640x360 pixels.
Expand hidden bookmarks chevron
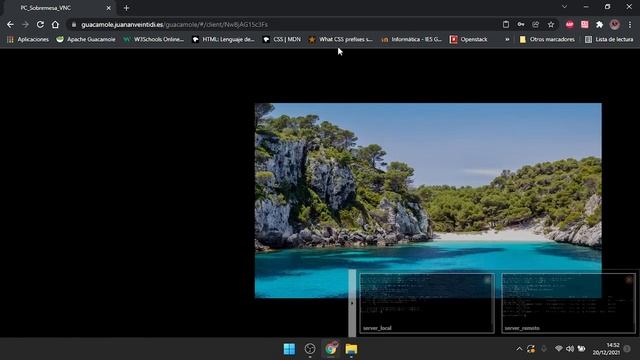tap(507, 39)
